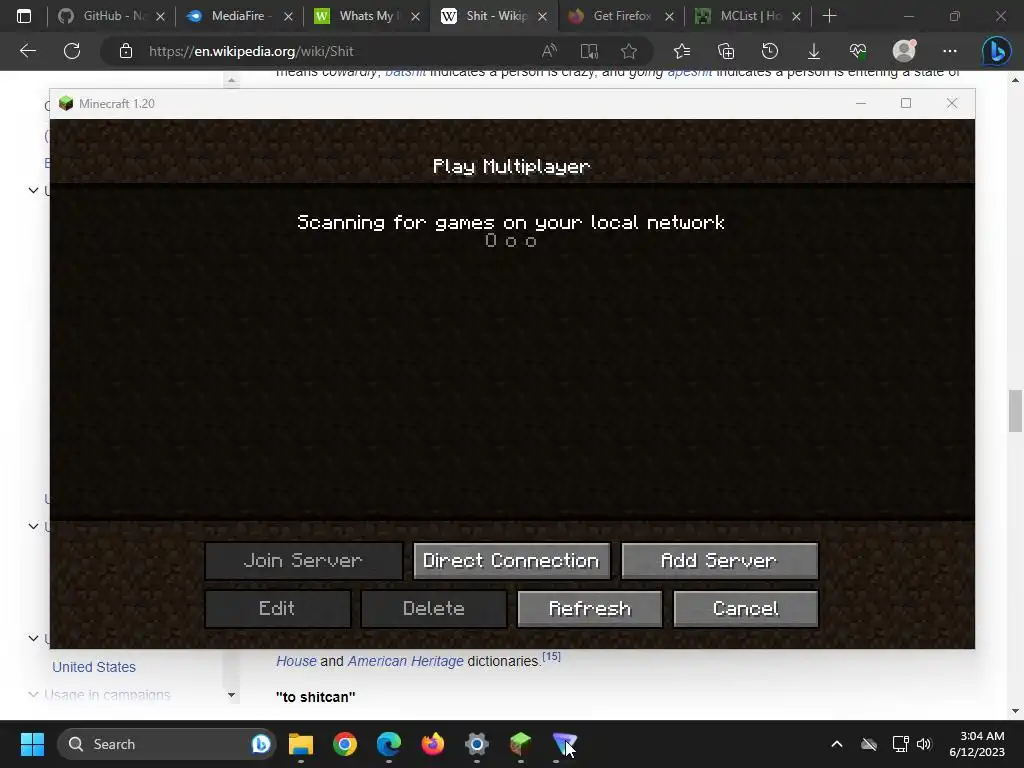This screenshot has height=768, width=1024.
Task: Click Direct Connection in Minecraft
Action: click(511, 560)
